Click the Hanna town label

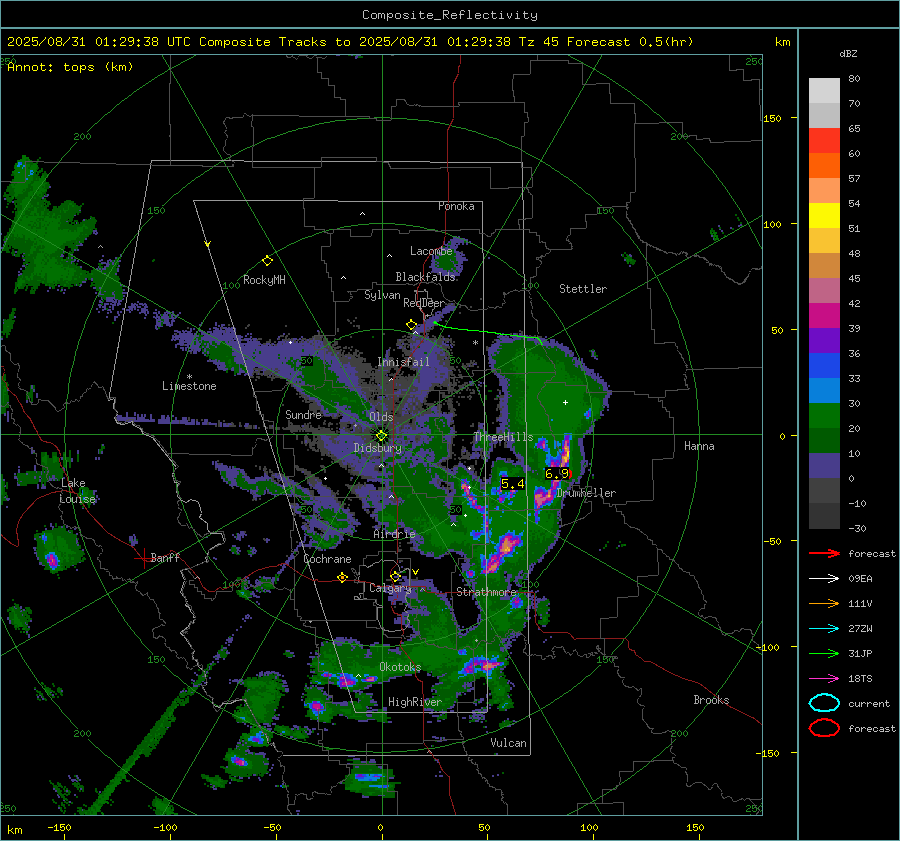tap(699, 446)
